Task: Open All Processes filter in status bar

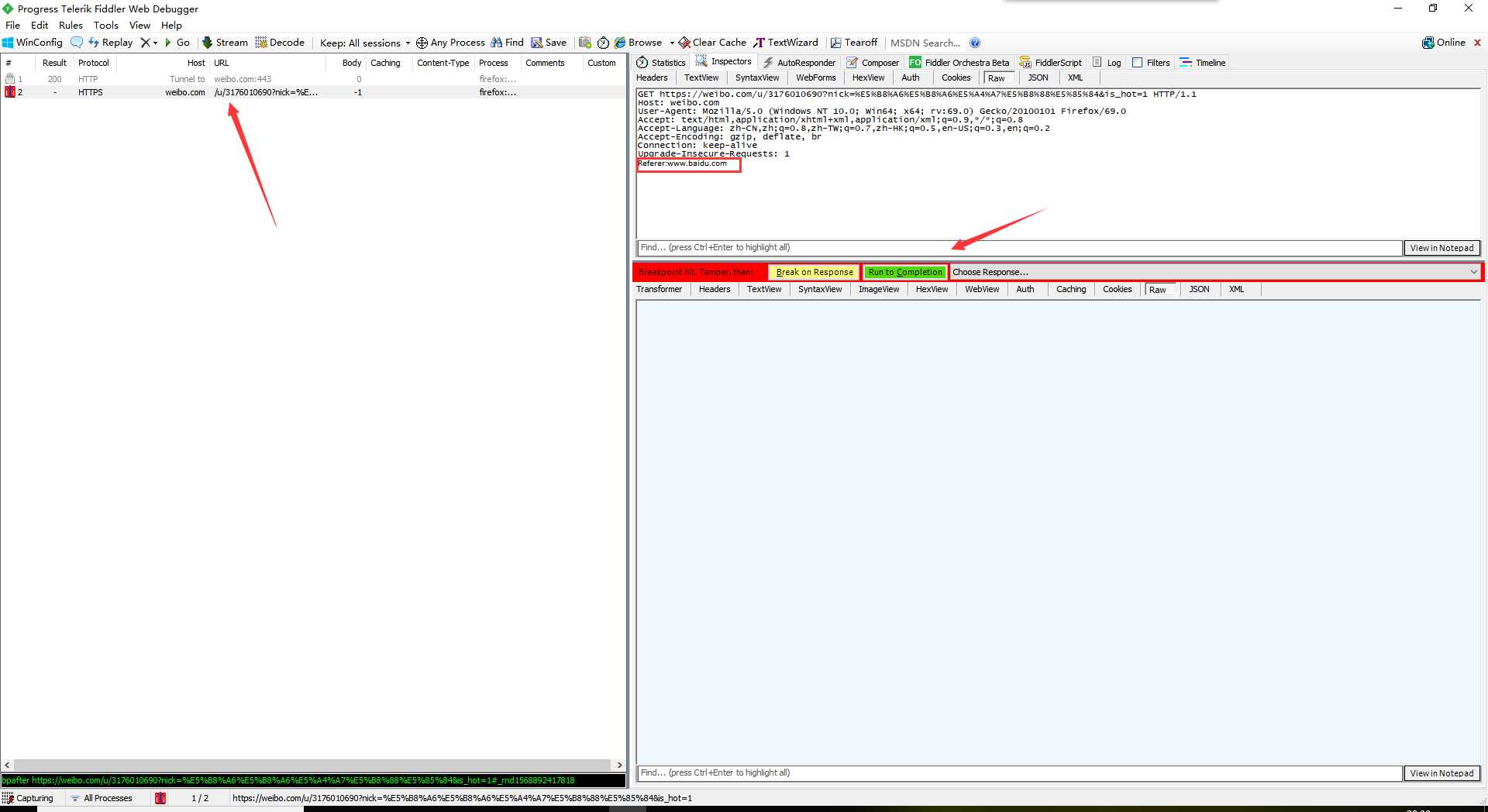Action: (x=101, y=798)
